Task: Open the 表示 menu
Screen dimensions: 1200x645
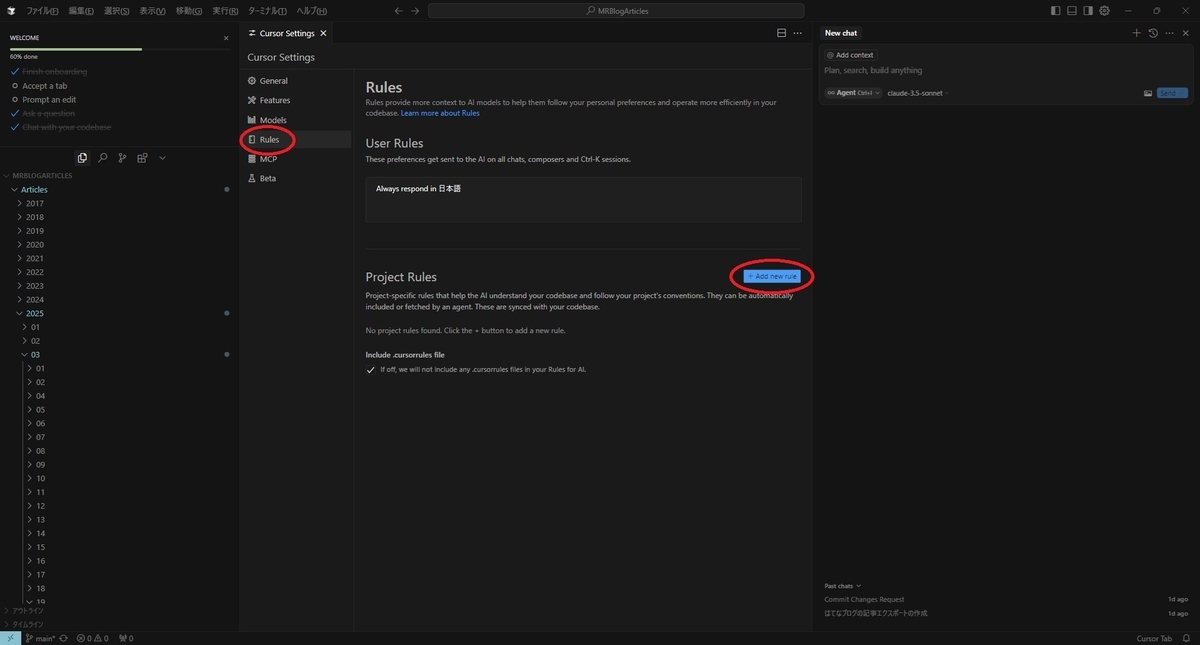Action: click(152, 11)
